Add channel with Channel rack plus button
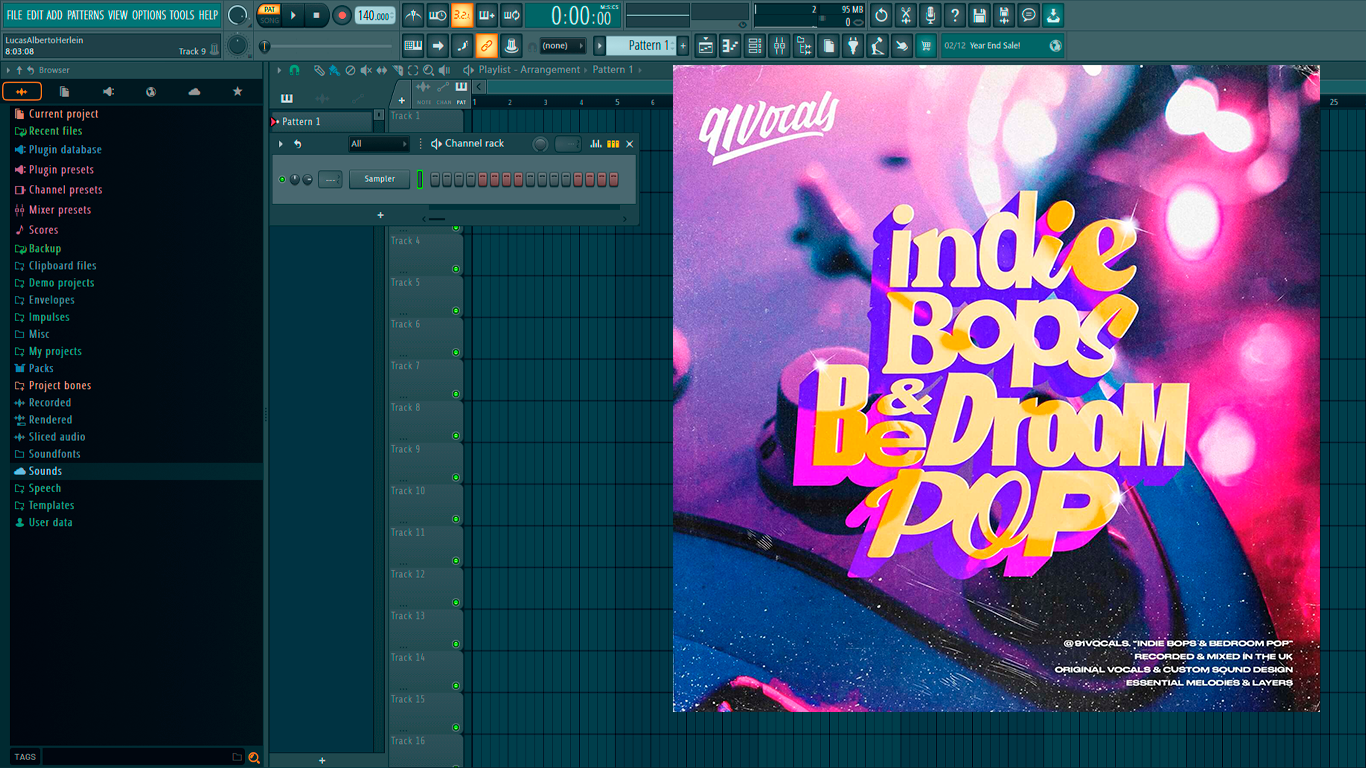 point(380,215)
